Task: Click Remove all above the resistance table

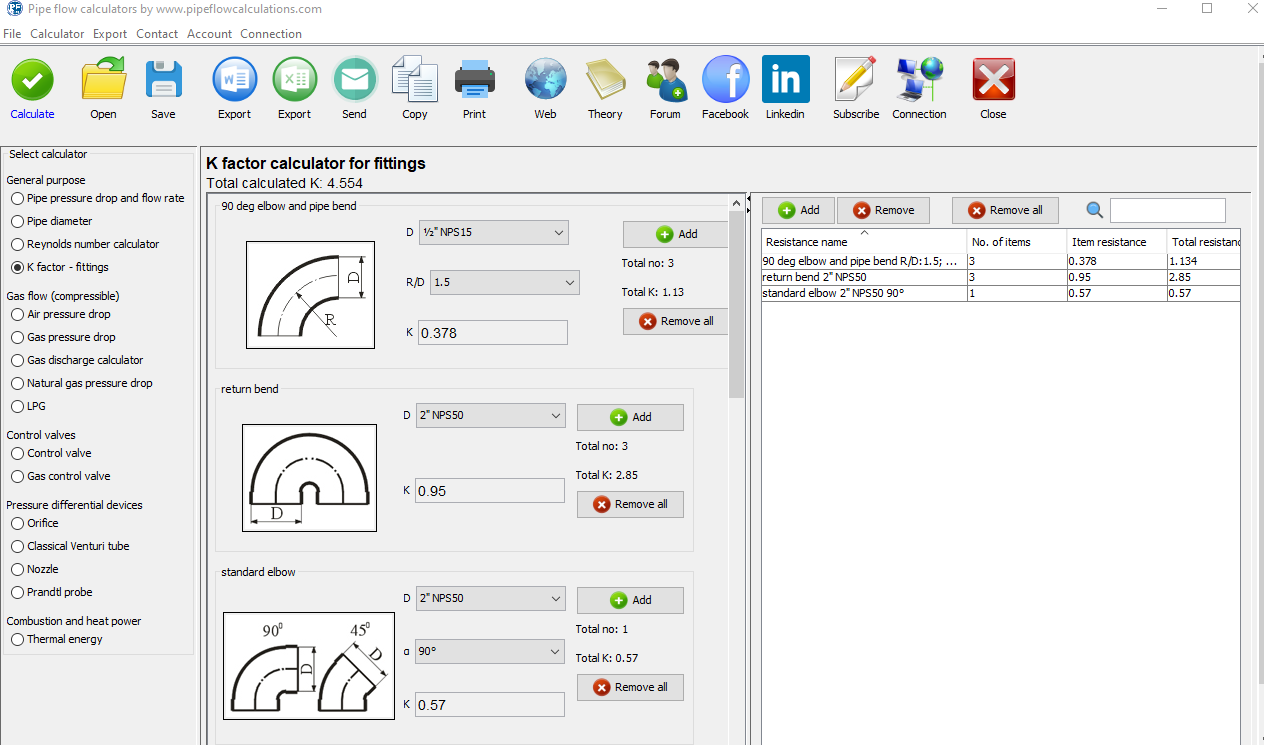Action: tap(1004, 210)
